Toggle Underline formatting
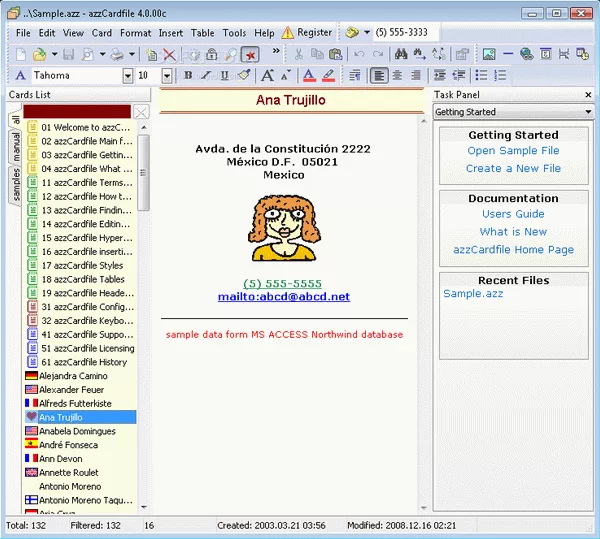 point(225,75)
